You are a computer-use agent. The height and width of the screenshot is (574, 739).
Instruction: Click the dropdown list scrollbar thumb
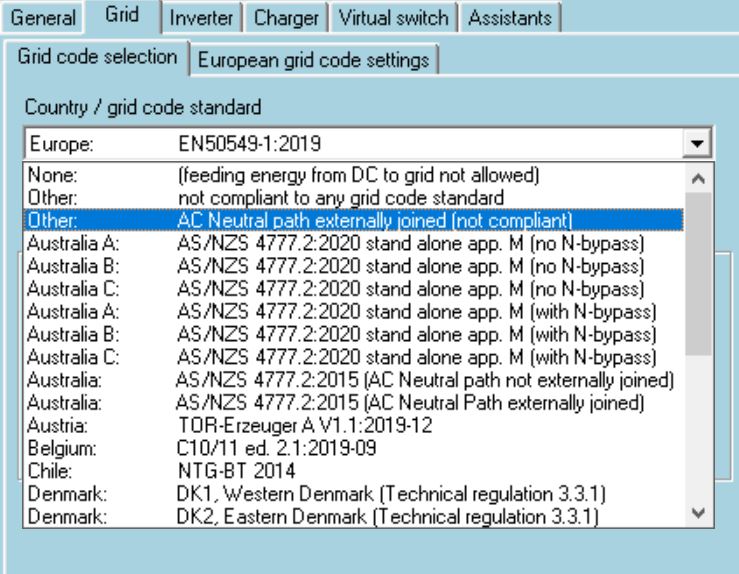point(698,273)
